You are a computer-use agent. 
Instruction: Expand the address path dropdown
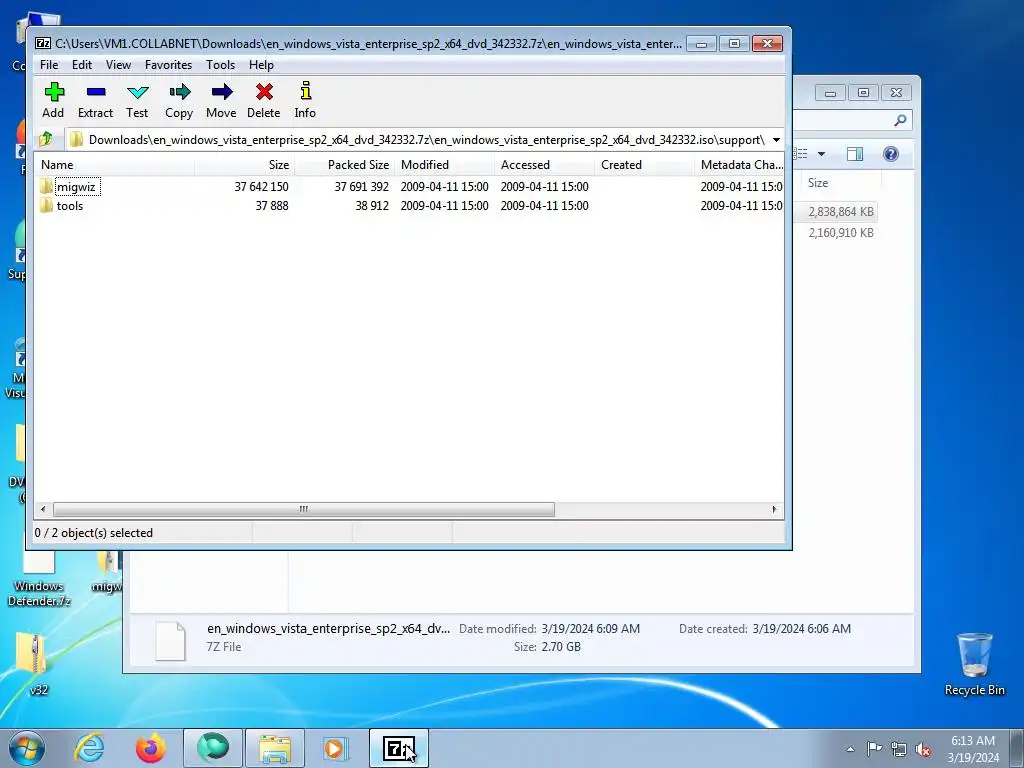pos(776,140)
